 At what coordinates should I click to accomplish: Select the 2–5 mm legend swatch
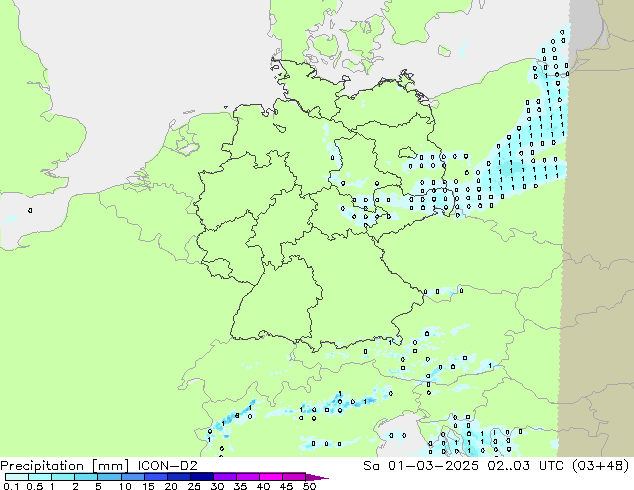86,477
